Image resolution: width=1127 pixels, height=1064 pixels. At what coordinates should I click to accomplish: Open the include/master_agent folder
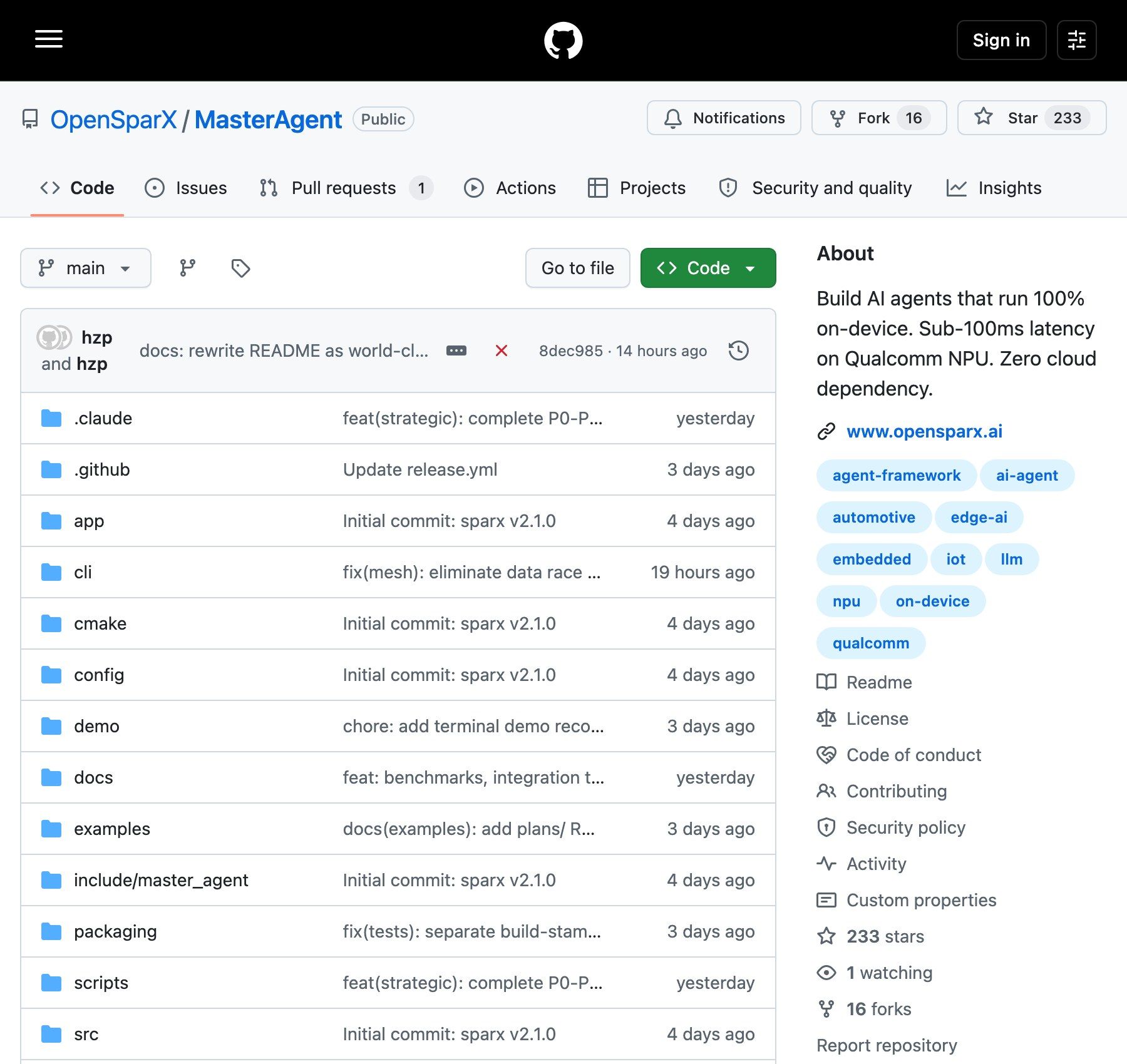[x=161, y=880]
